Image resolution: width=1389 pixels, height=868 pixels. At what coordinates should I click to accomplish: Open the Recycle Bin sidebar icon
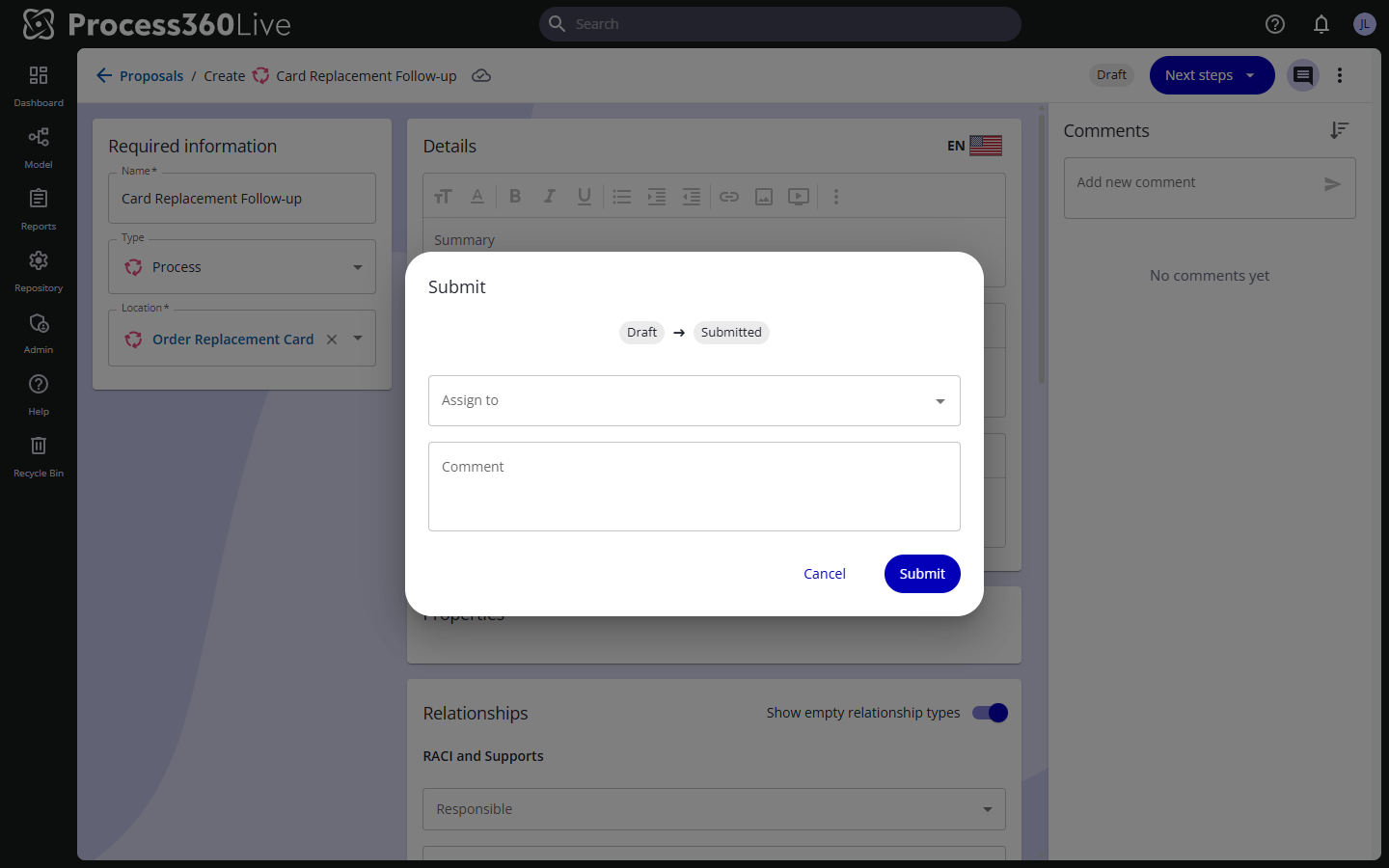(x=39, y=455)
